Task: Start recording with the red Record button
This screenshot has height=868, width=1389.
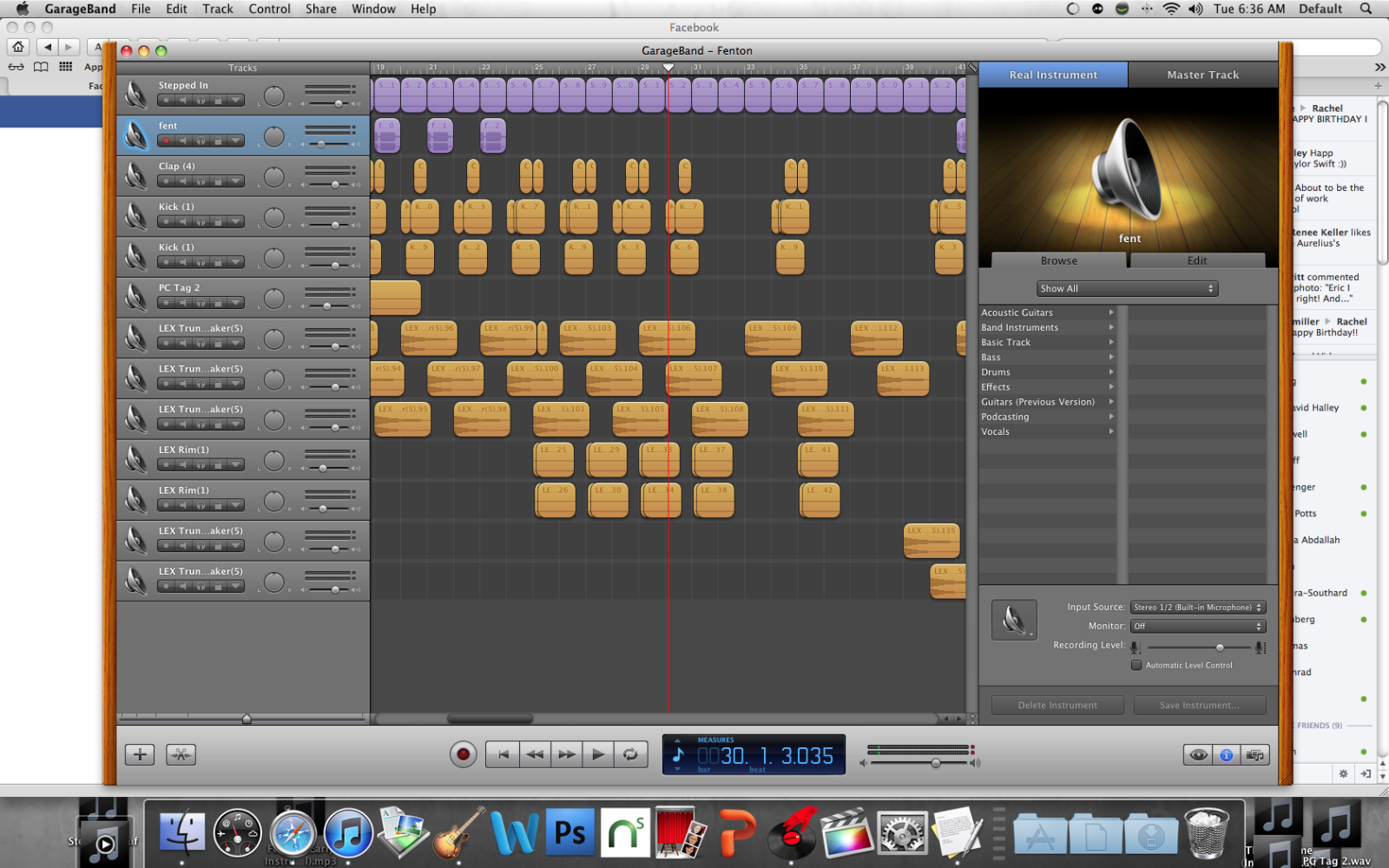Action: pyautogui.click(x=463, y=754)
